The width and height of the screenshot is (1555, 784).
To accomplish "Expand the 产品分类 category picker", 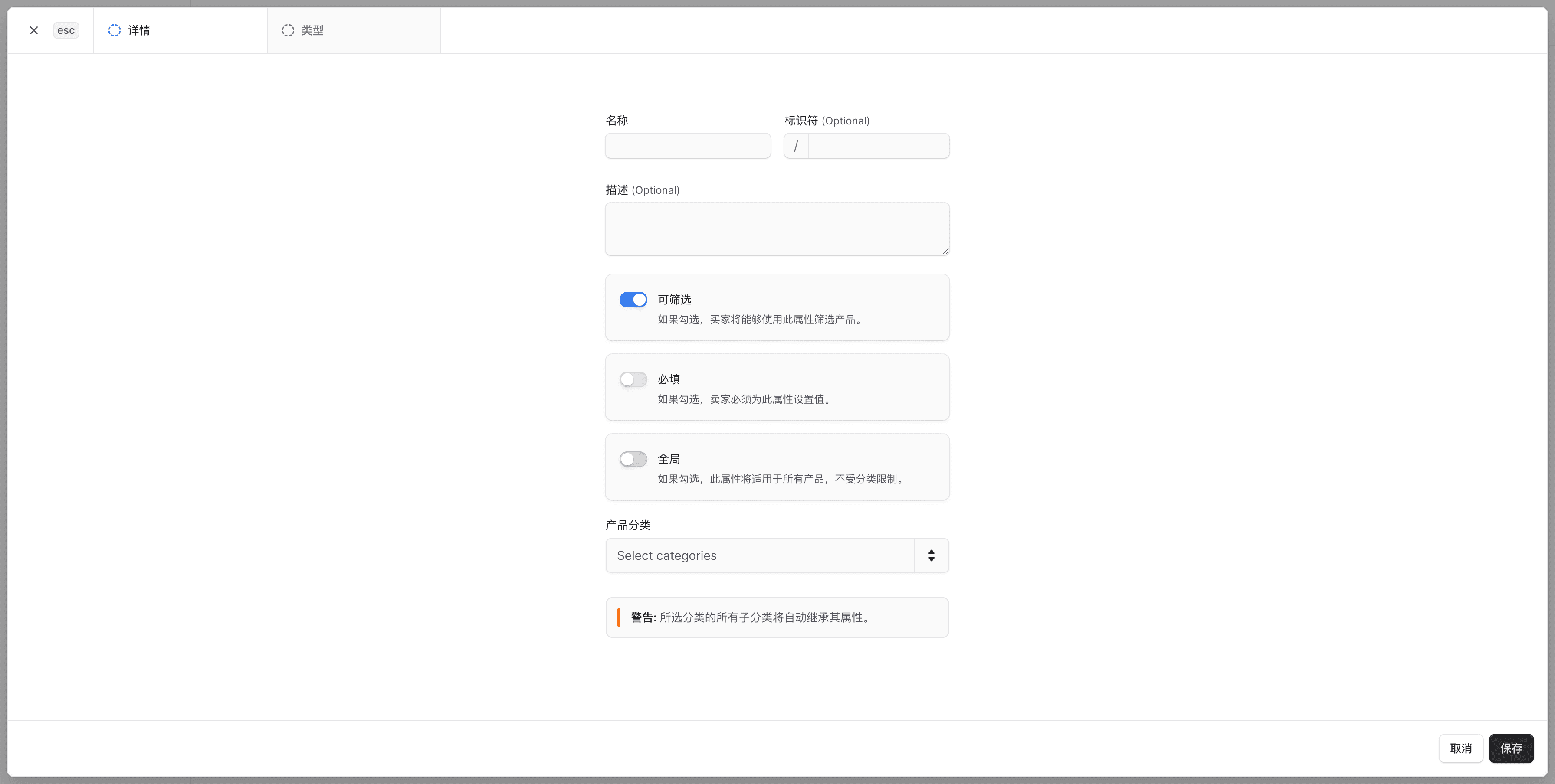I will [777, 555].
